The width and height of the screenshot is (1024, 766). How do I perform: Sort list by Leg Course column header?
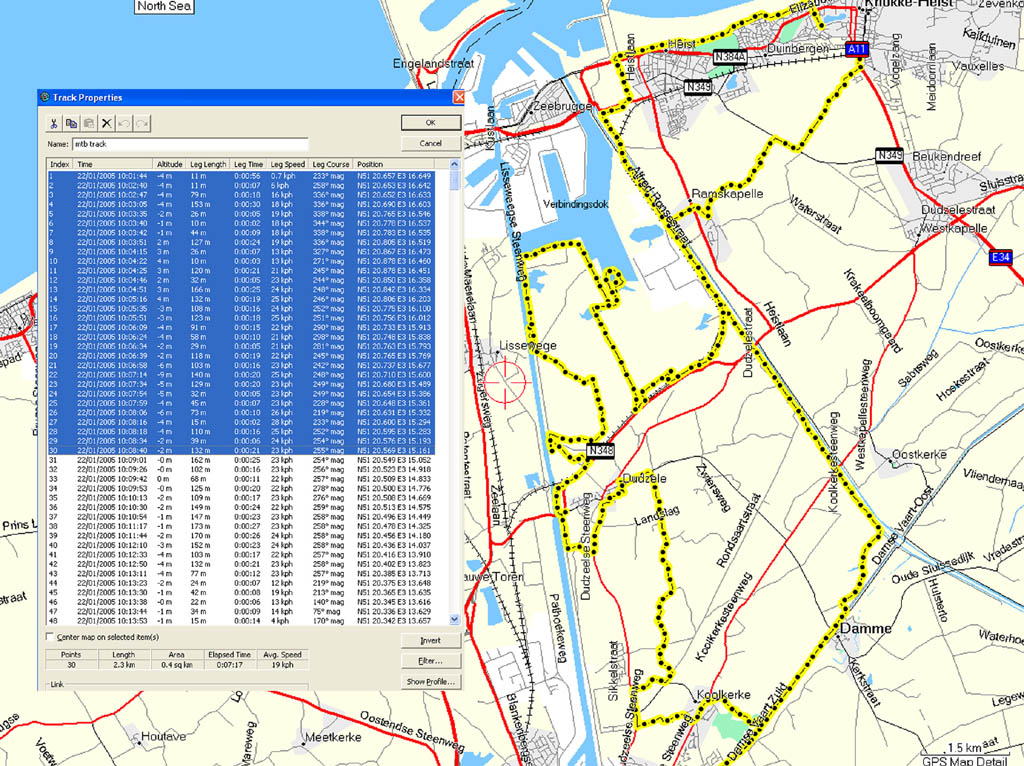point(331,165)
